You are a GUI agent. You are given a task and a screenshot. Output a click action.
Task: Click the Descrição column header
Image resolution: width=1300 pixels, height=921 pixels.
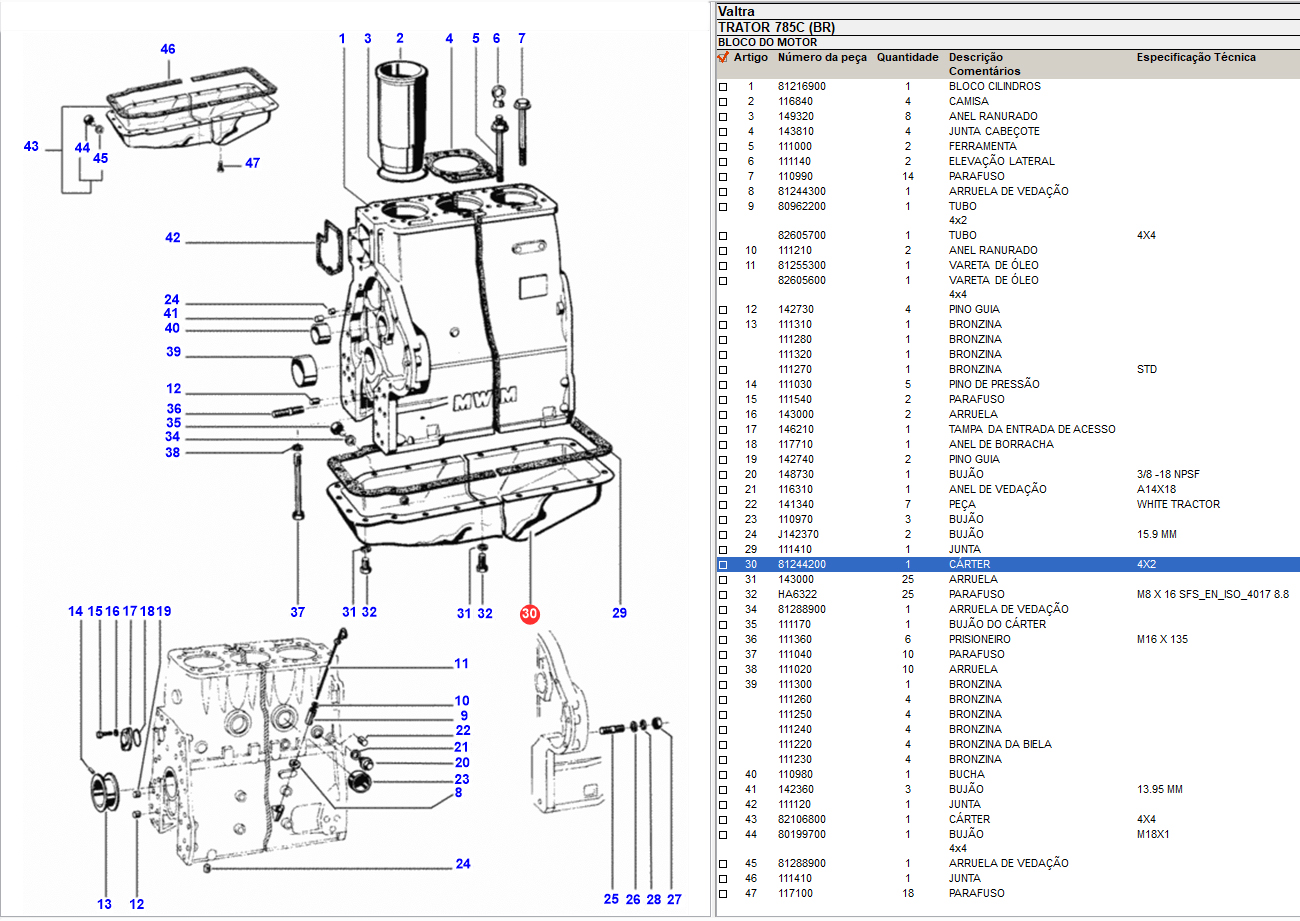(x=975, y=57)
